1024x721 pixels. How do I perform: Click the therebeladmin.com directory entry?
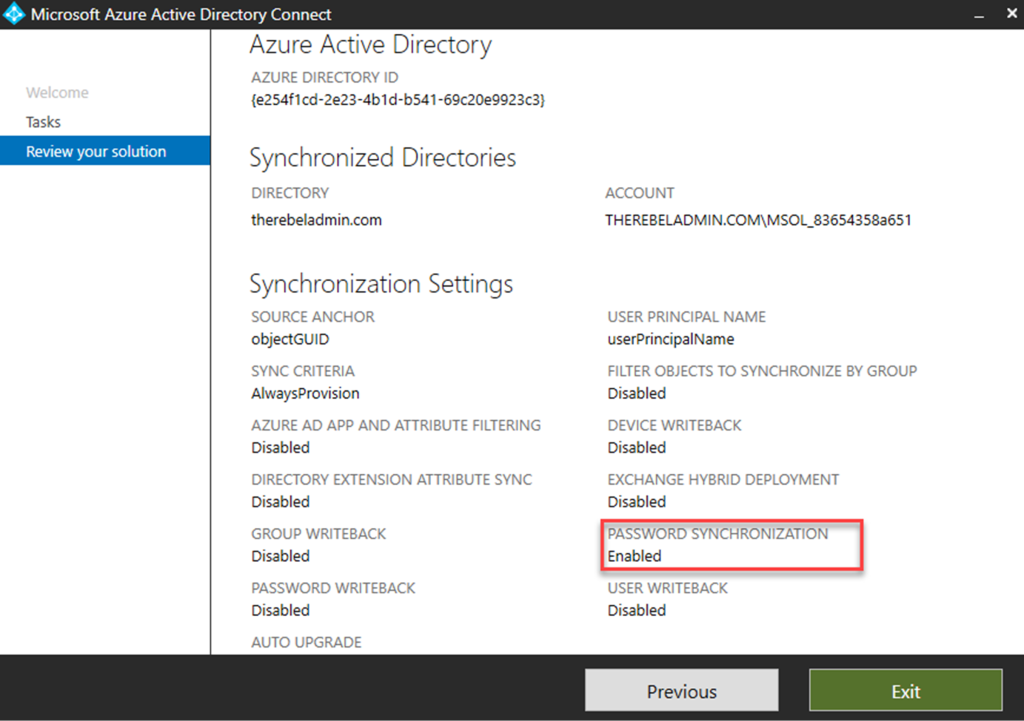tap(317, 220)
